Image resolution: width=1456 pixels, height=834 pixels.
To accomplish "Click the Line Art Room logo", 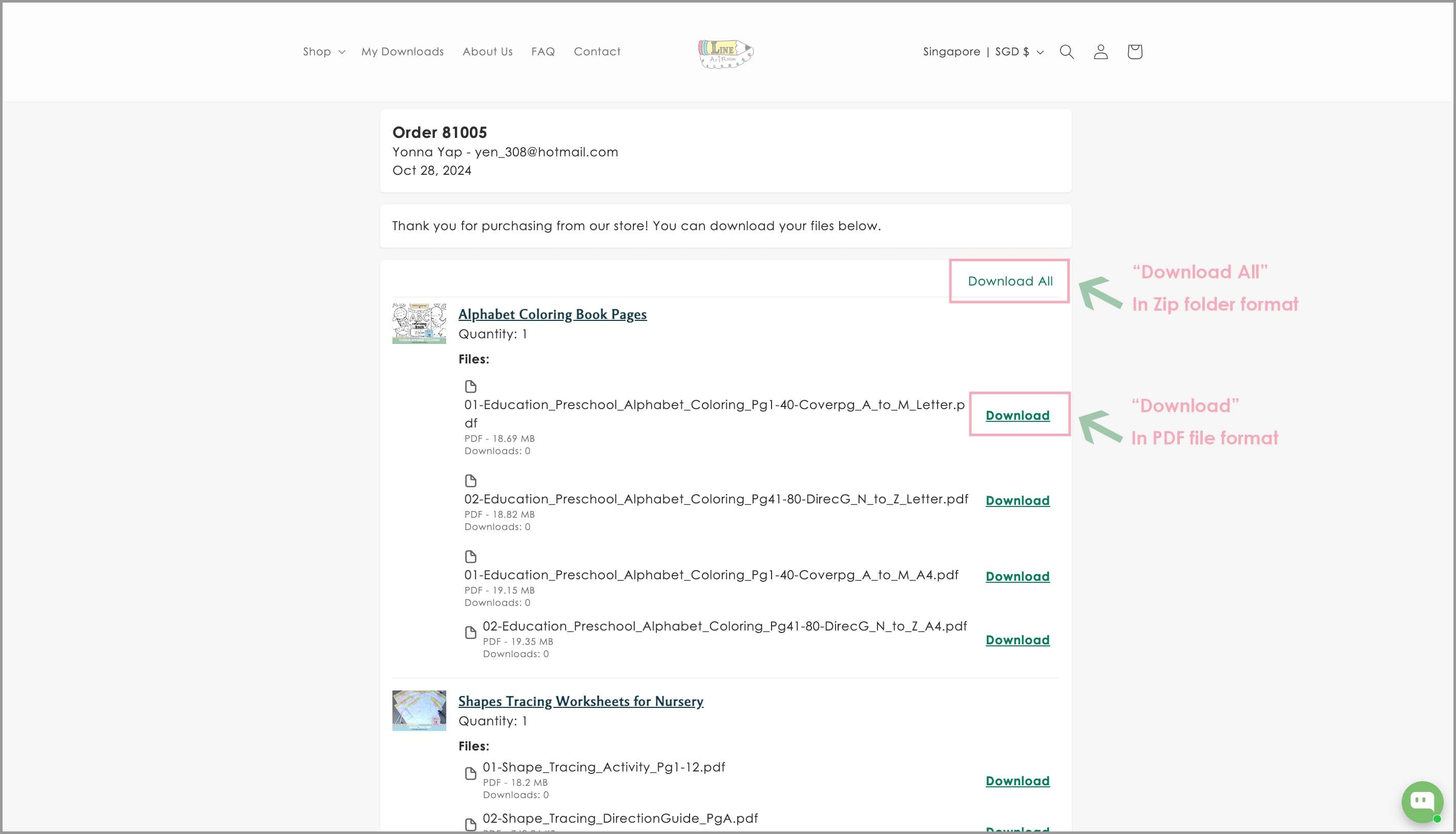I will pyautogui.click(x=725, y=53).
